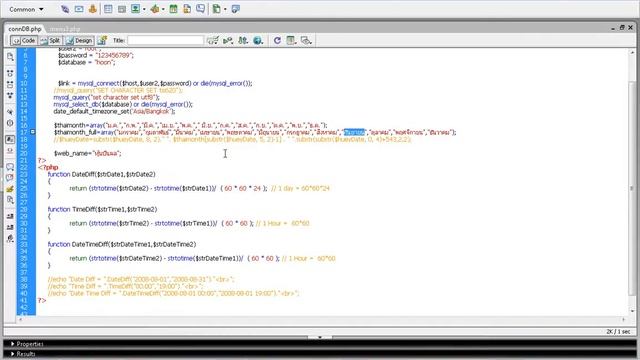The image size is (640, 360).
Task: Toggle Line Numbers in coding toolbar
Action: click(x=10, y=139)
